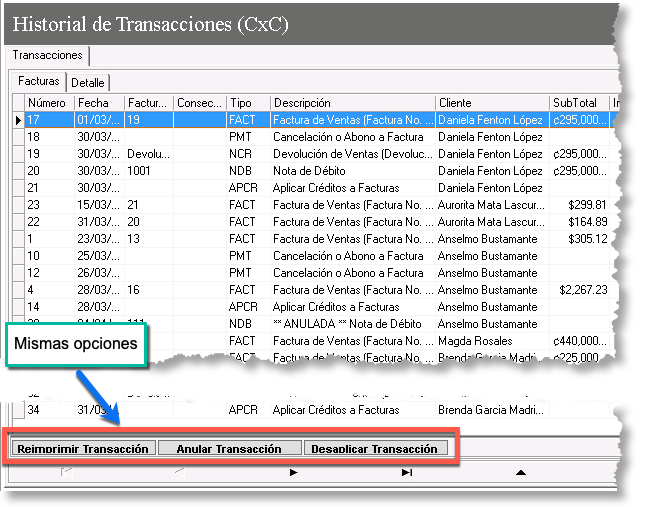Click the Devolu... invoice cell in row 19
Screen dimensions: 666x507
pyautogui.click(x=149, y=154)
